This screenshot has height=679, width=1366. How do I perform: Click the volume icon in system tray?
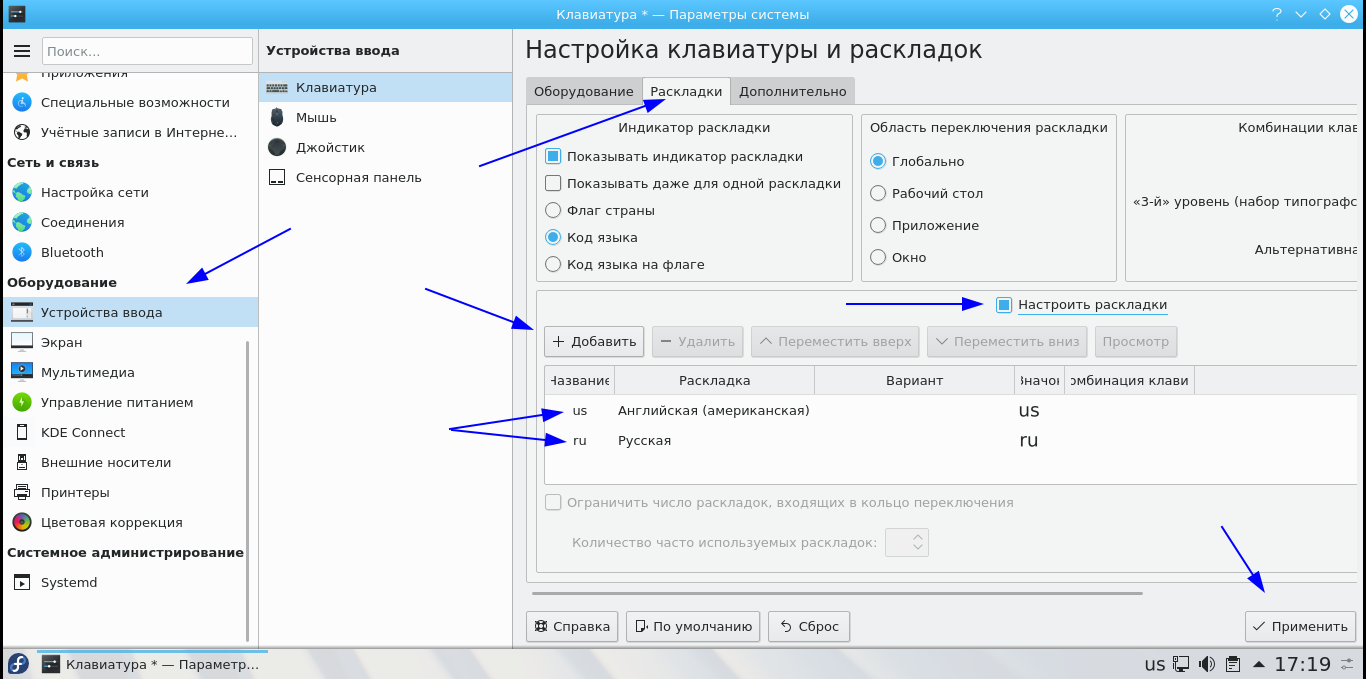tap(1207, 664)
